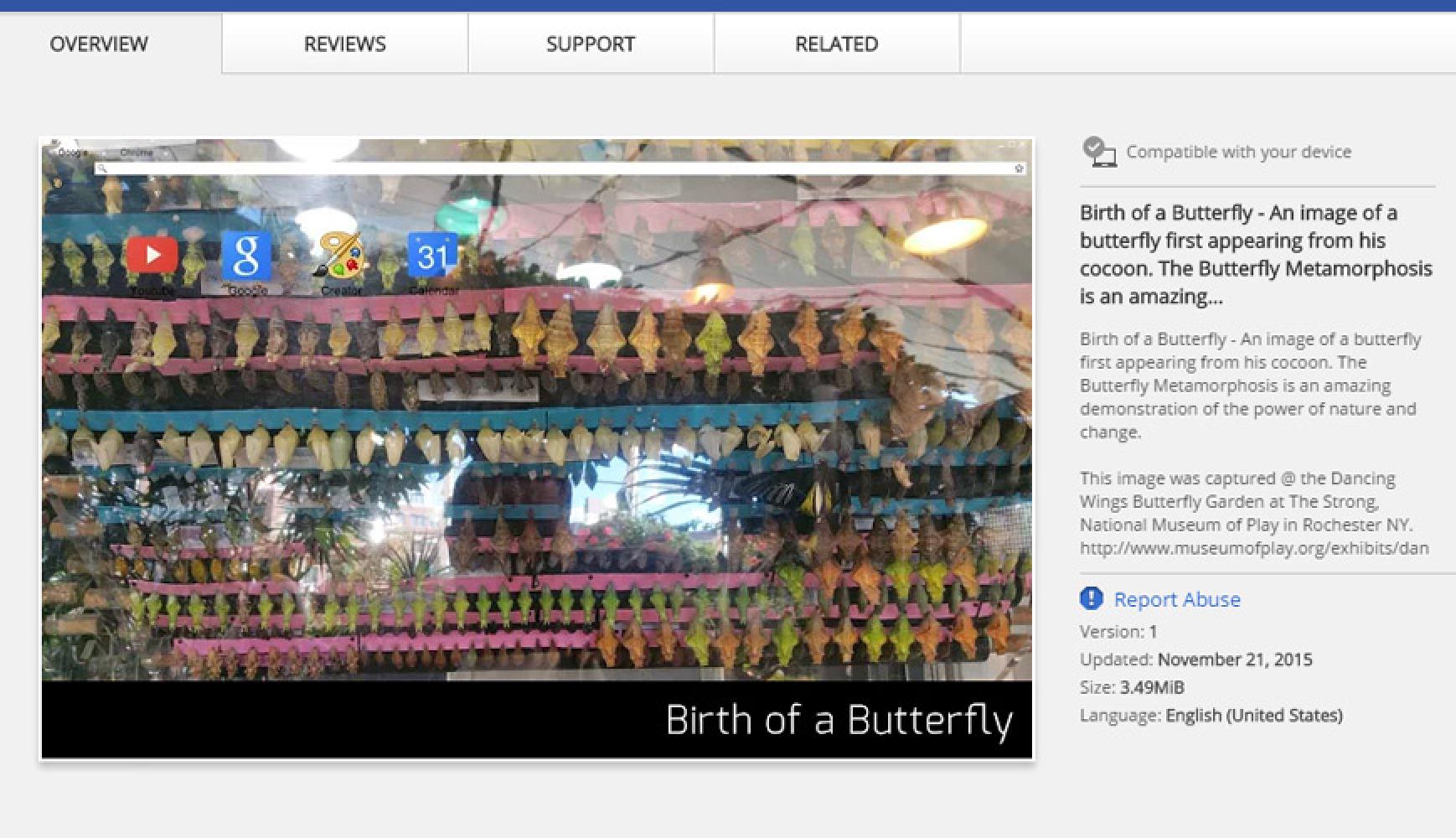Click the bold theme description heading

coord(1255,254)
